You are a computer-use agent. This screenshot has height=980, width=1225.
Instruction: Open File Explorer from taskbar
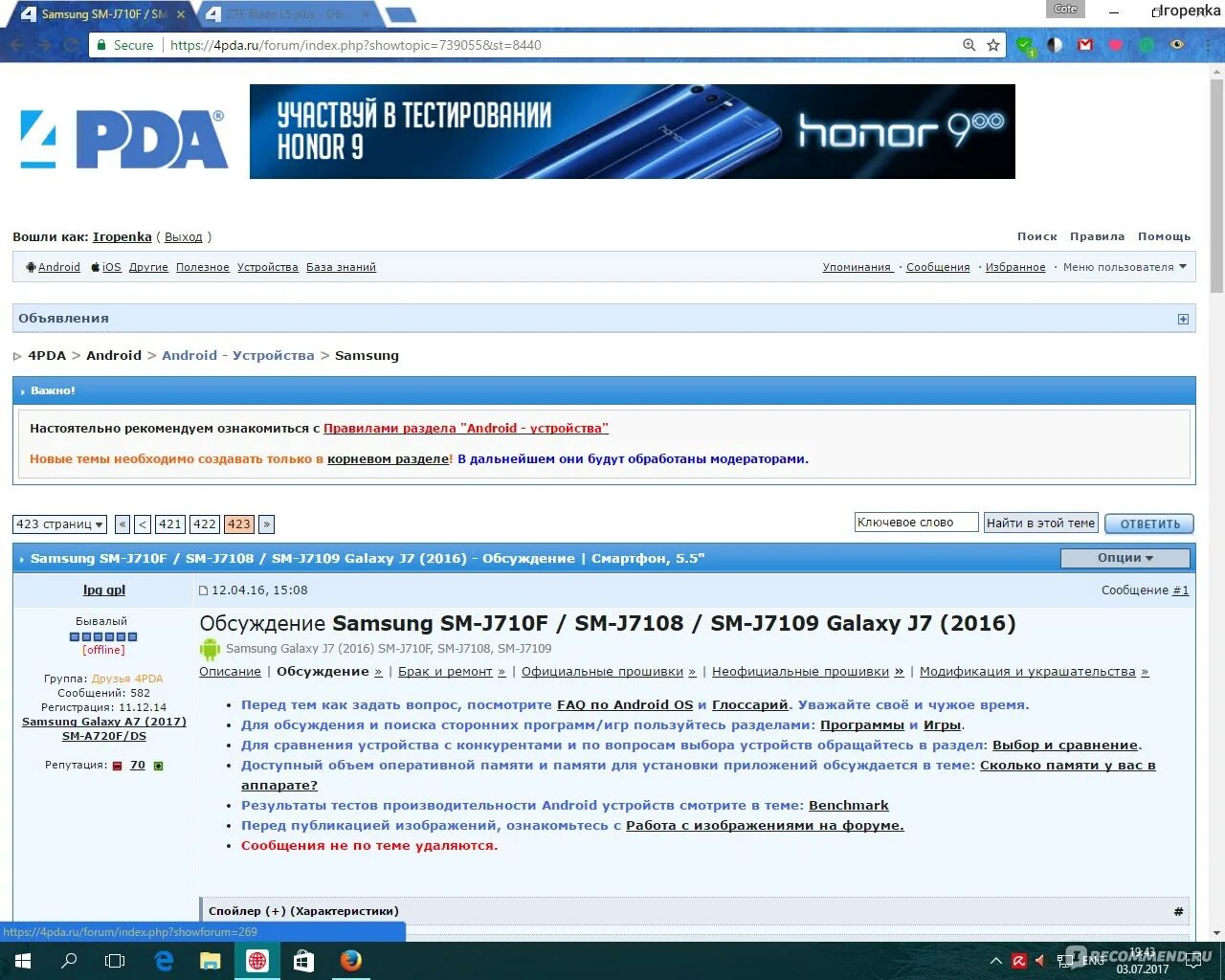pyautogui.click(x=210, y=960)
